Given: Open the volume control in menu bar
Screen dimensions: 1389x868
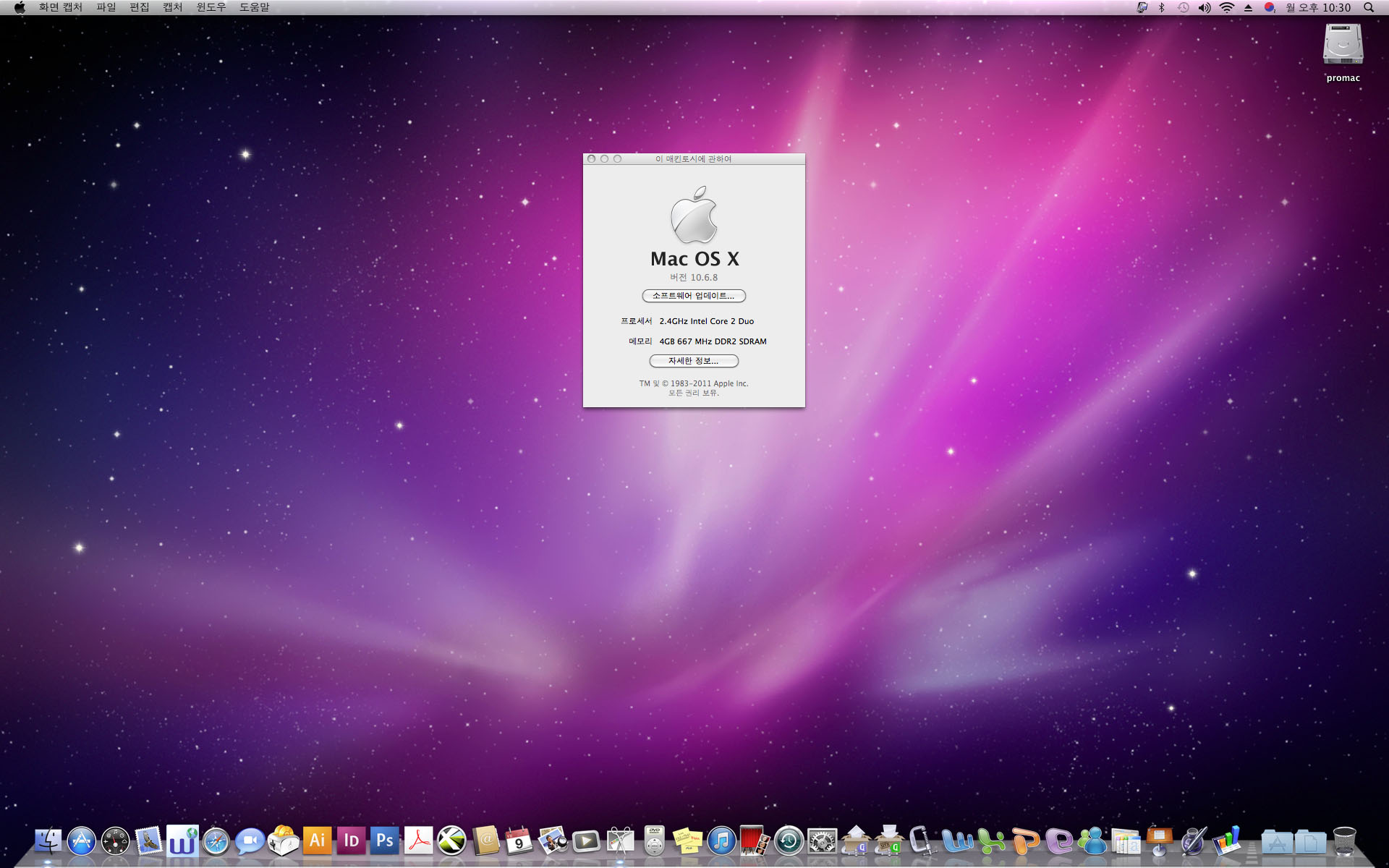Looking at the screenshot, I should pos(1205,7).
